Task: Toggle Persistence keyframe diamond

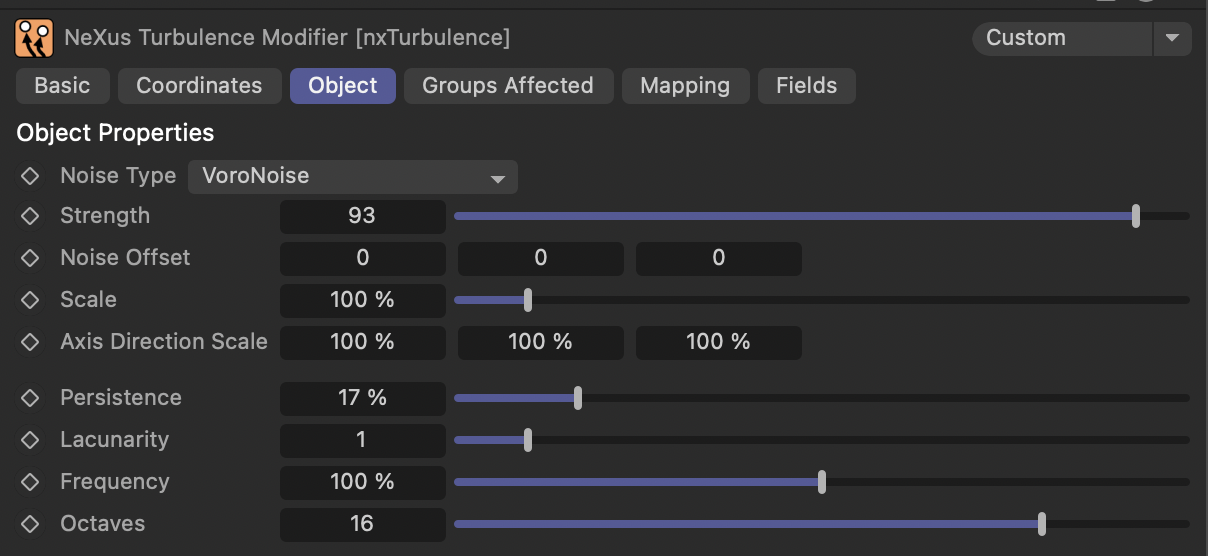Action: pyautogui.click(x=30, y=398)
